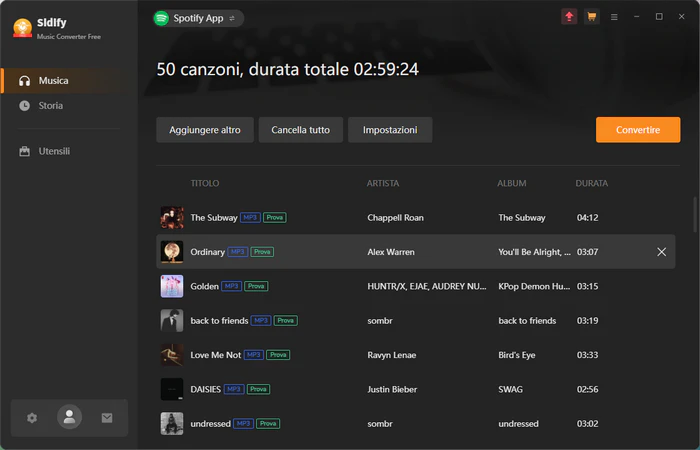Click the headphones icon beside Musica
The image size is (700, 450).
[25, 81]
